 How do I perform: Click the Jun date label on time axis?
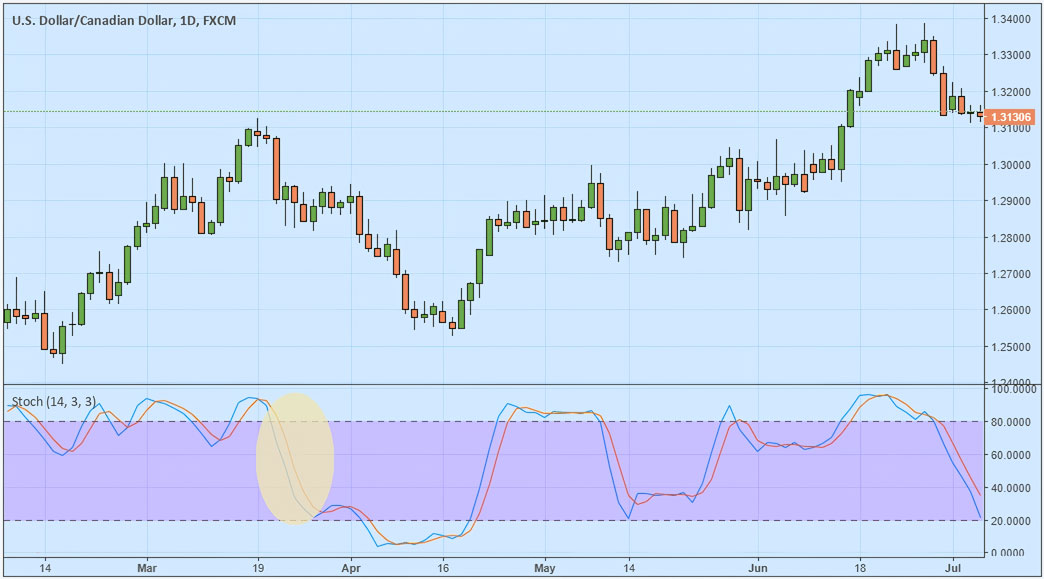coord(758,568)
